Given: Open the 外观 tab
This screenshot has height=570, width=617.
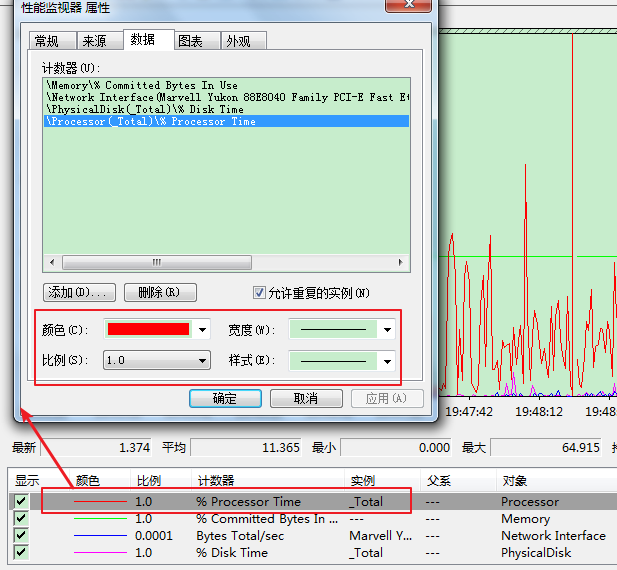Looking at the screenshot, I should point(244,41).
